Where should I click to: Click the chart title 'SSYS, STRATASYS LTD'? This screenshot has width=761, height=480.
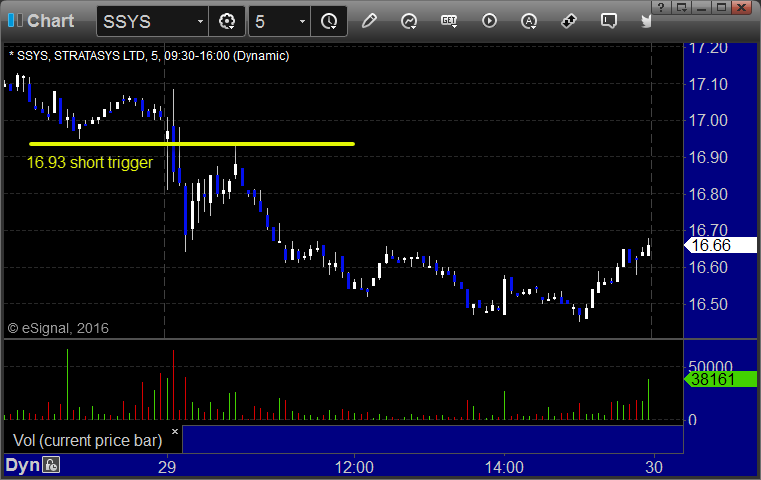point(81,56)
